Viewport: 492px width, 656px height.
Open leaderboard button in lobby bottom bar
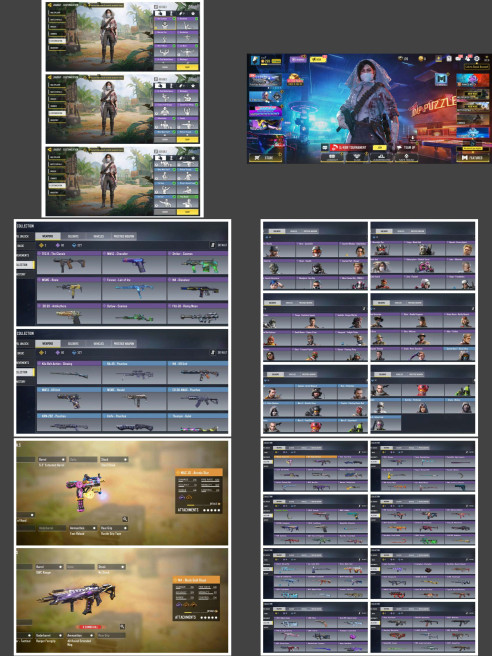(381, 157)
